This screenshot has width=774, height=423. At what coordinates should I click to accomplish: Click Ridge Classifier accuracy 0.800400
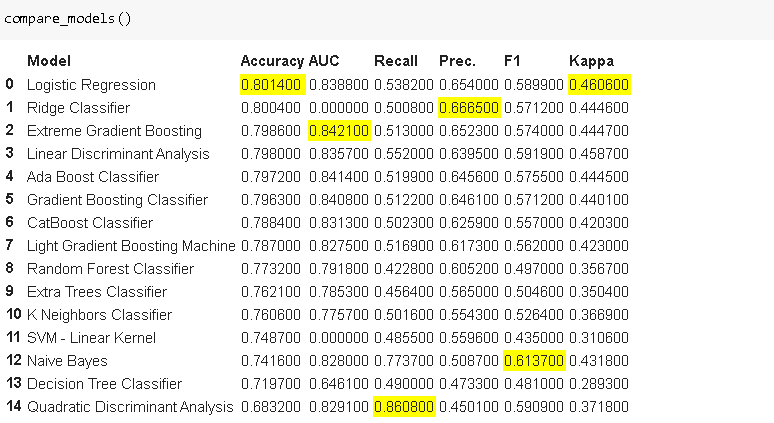pos(271,108)
